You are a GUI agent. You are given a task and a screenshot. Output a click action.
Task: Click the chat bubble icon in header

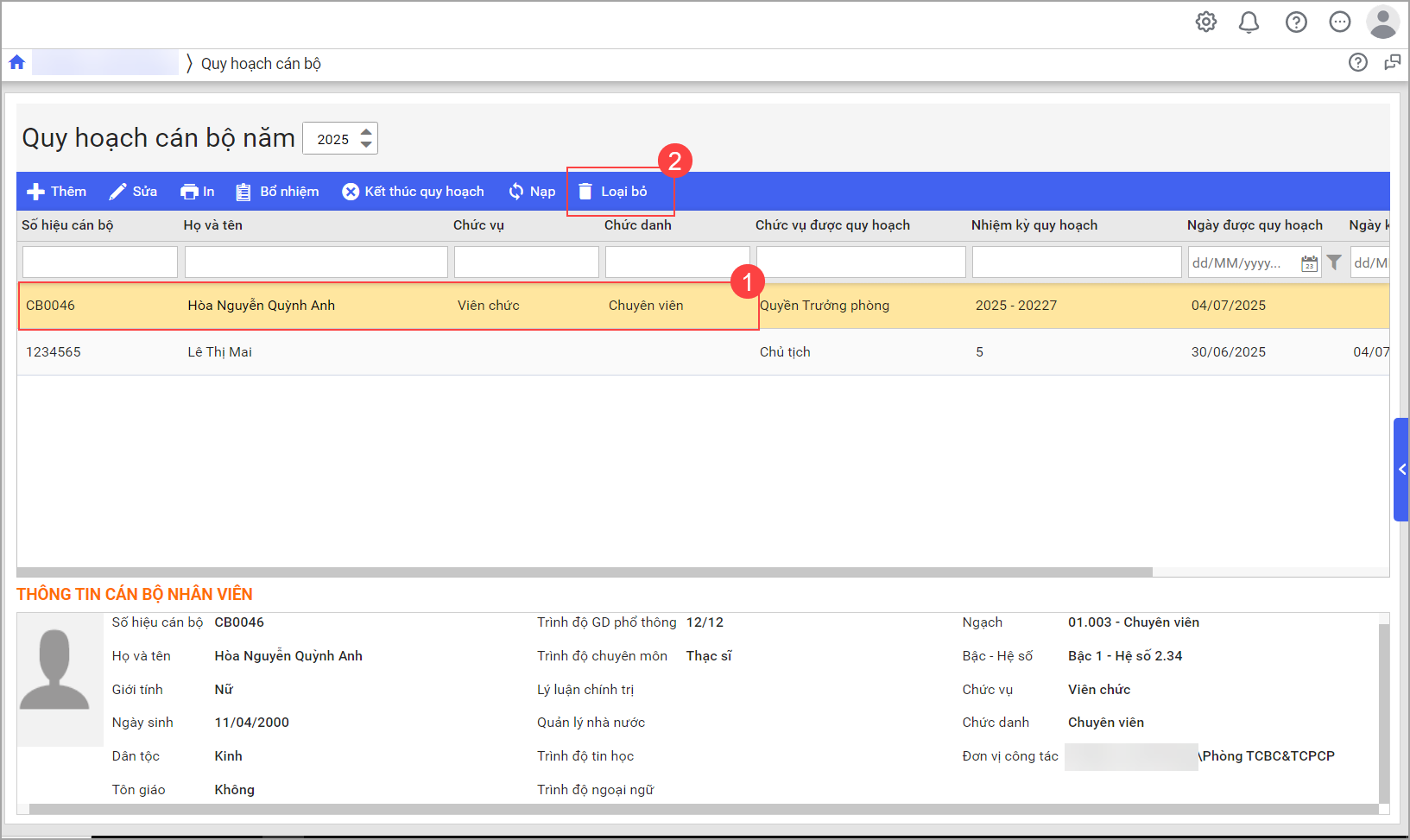[1339, 22]
